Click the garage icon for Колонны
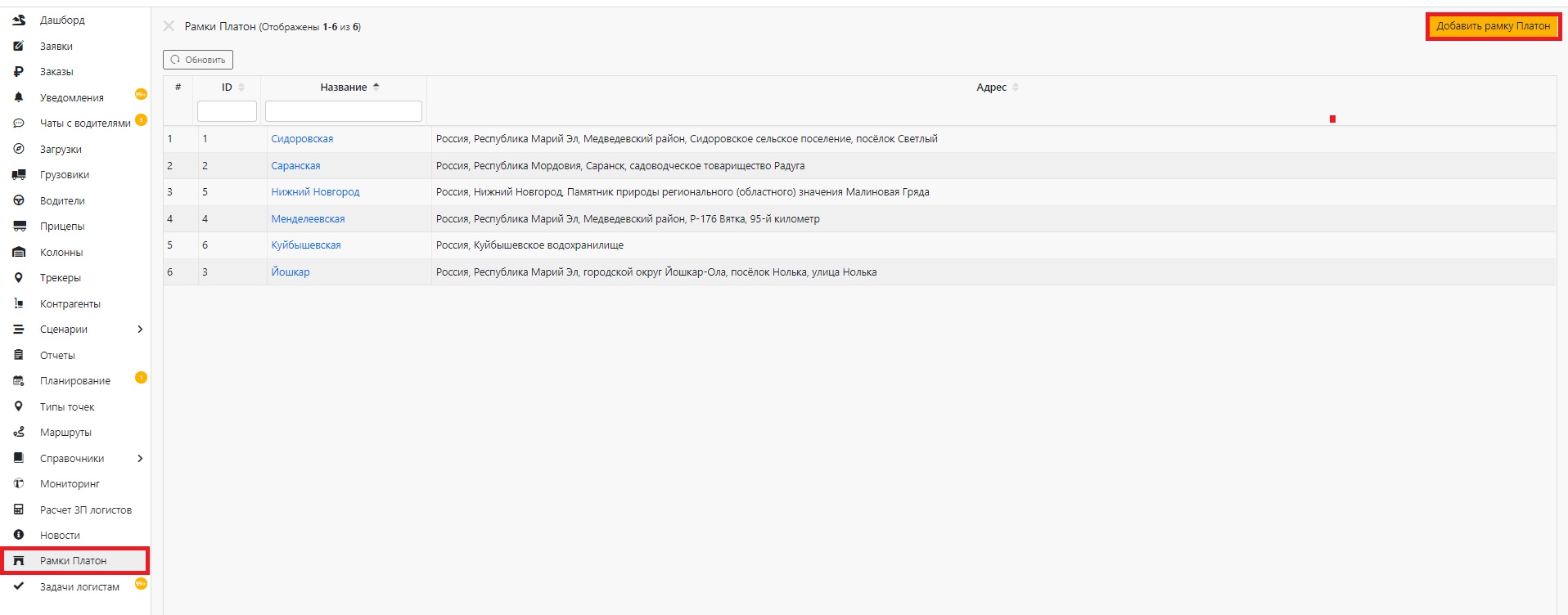Screen dimensions: 1568x615 pyautogui.click(x=19, y=252)
